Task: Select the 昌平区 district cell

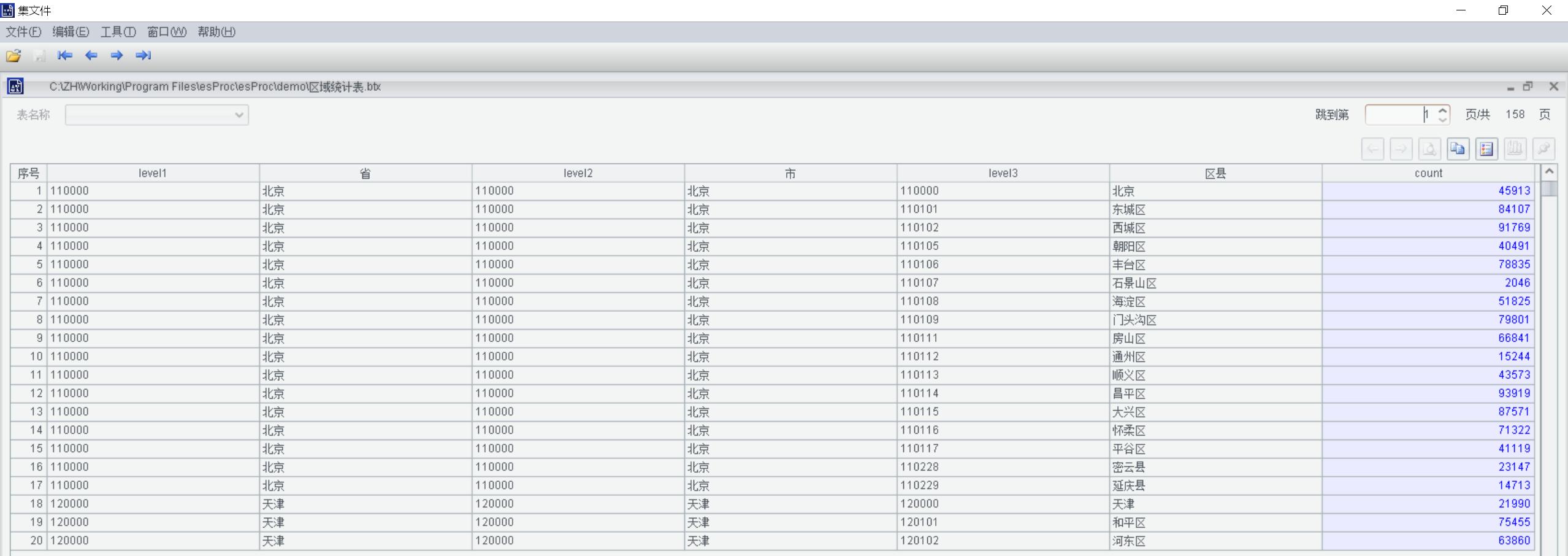Action: [1216, 393]
